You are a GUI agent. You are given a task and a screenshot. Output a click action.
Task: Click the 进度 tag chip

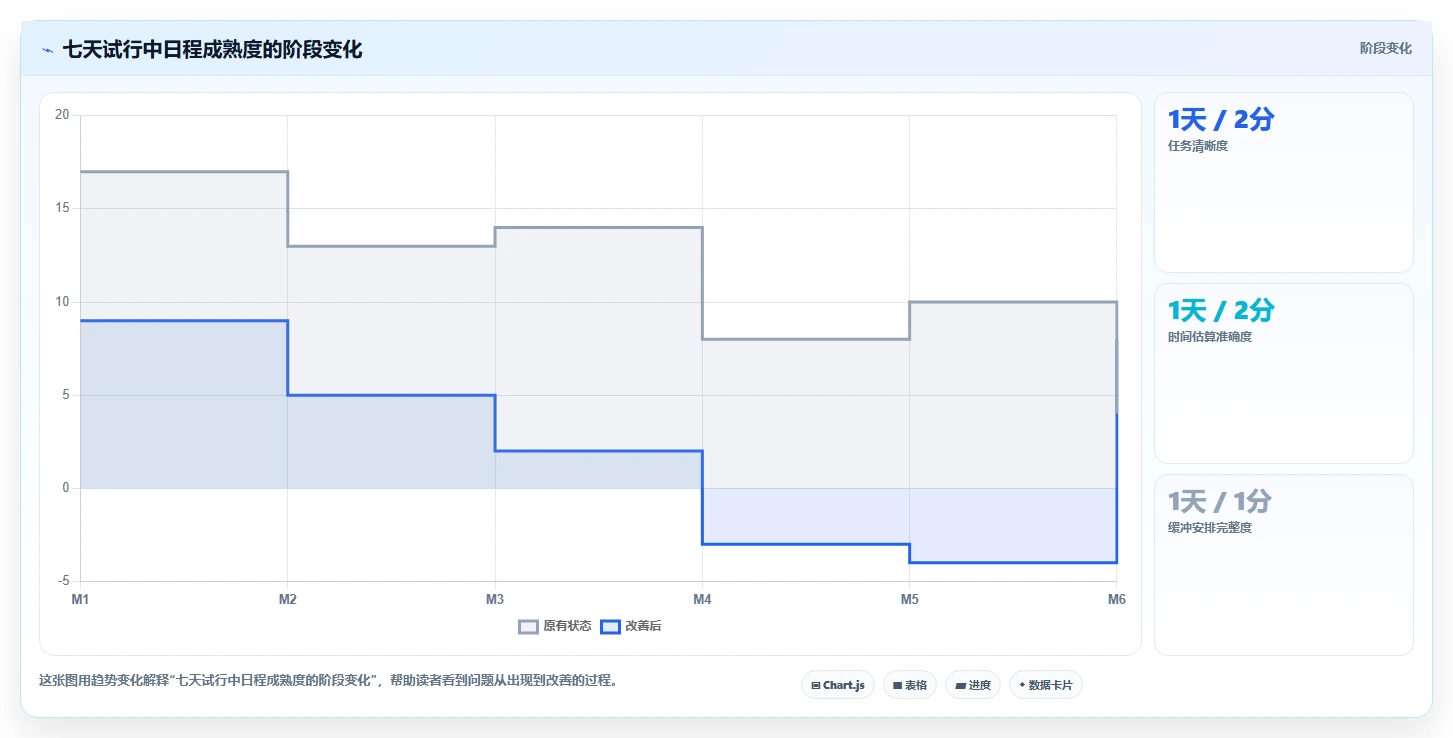[x=973, y=685]
